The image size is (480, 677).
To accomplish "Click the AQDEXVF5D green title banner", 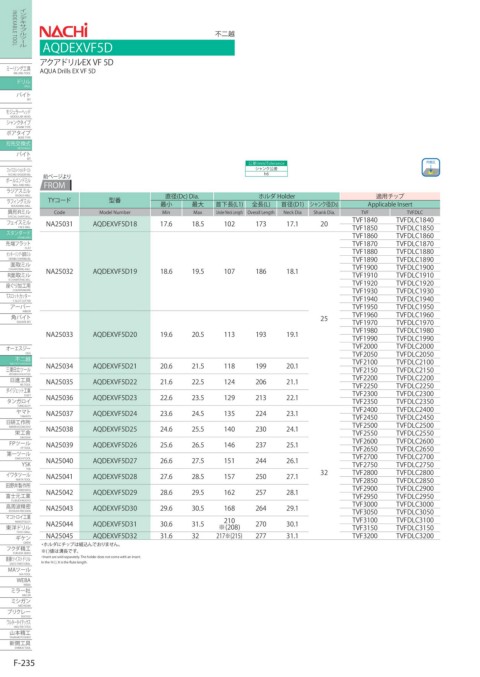I will click(137, 47).
